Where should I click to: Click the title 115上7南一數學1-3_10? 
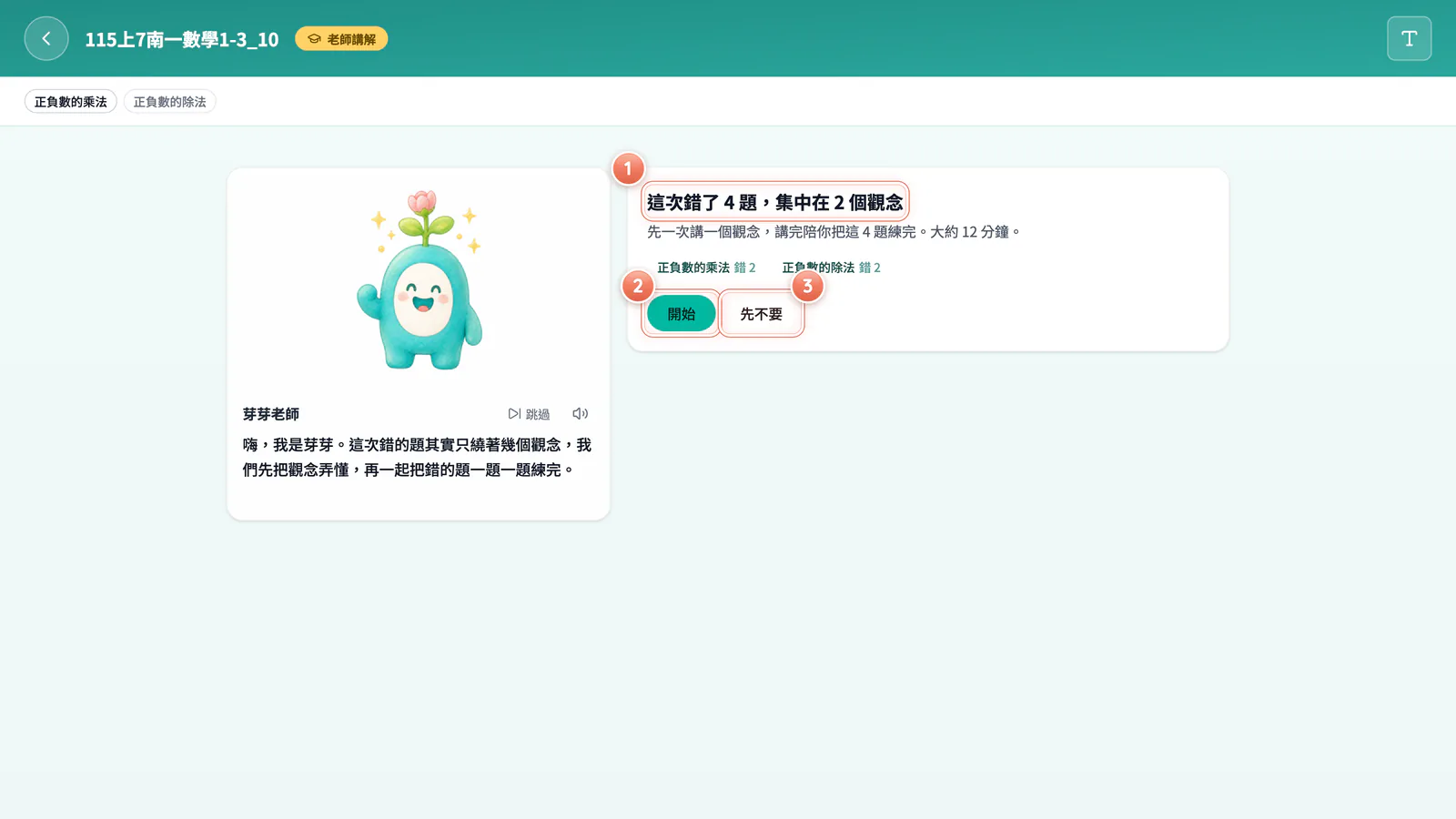pyautogui.click(x=182, y=39)
